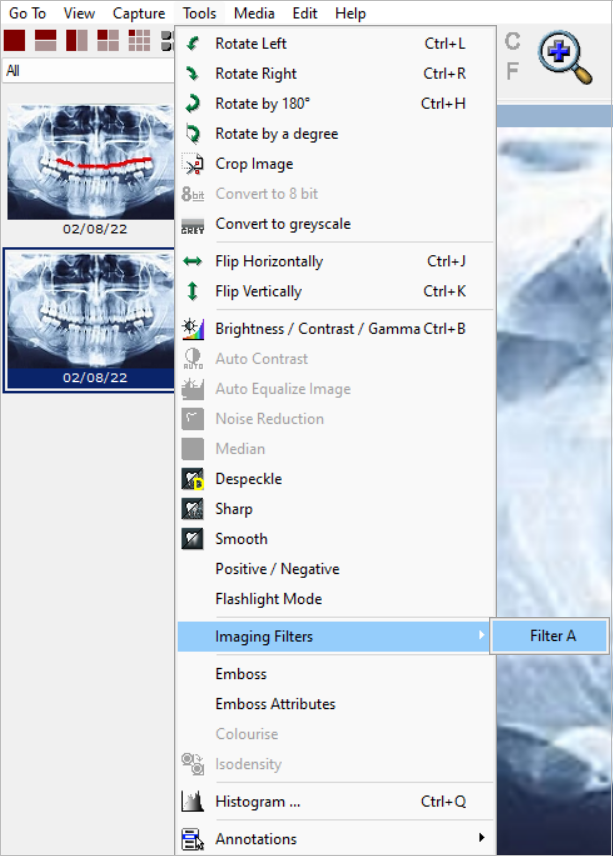Click the Flip Horizontally arrow icon
Image resolution: width=613 pixels, height=856 pixels.
tap(193, 262)
